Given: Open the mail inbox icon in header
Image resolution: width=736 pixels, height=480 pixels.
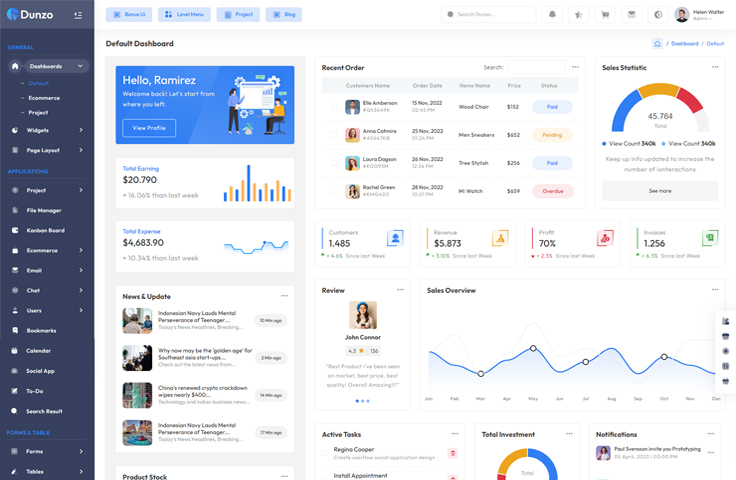Looking at the screenshot, I should click(631, 15).
